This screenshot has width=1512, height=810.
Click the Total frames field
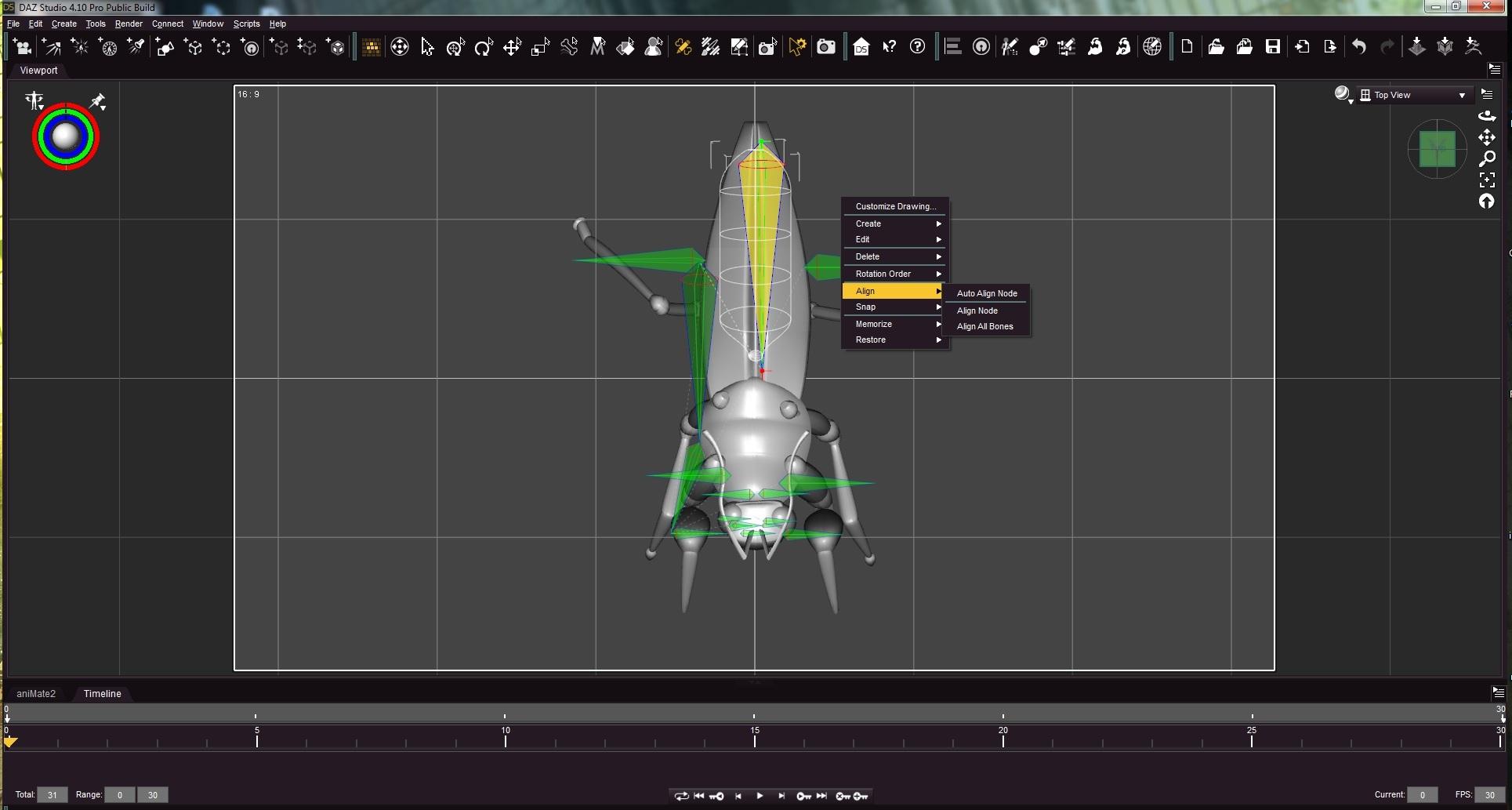pos(53,795)
